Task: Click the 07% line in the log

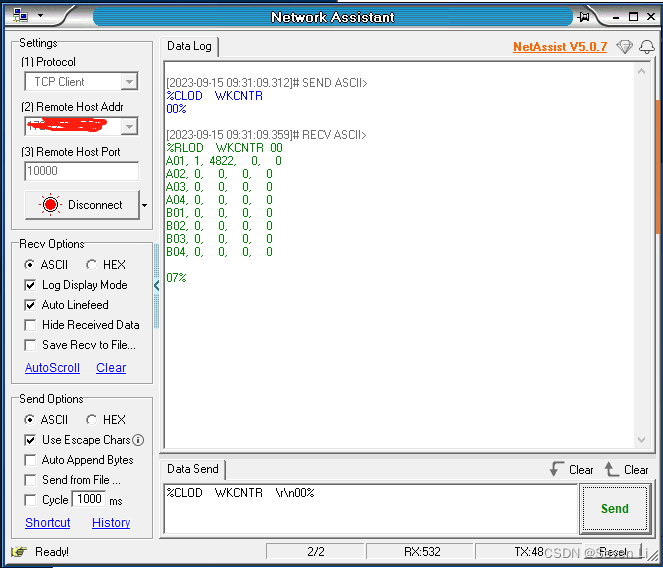Action: [176, 278]
